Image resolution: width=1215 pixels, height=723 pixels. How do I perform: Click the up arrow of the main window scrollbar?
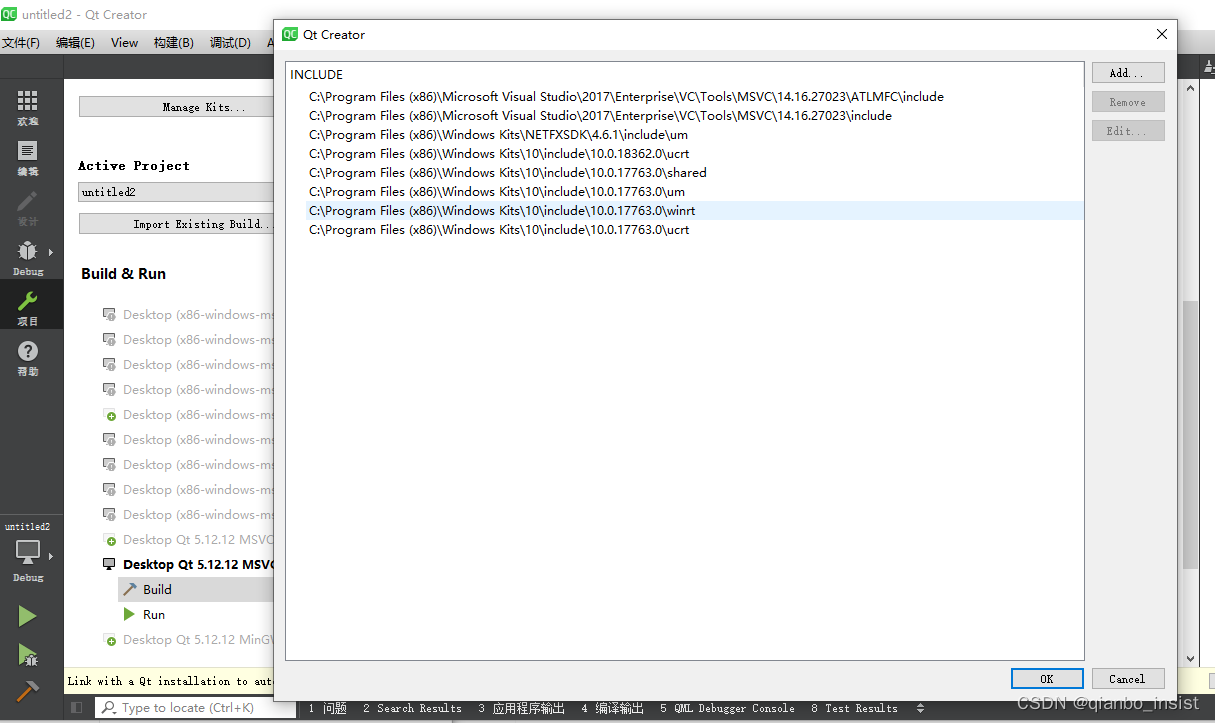[1190, 88]
